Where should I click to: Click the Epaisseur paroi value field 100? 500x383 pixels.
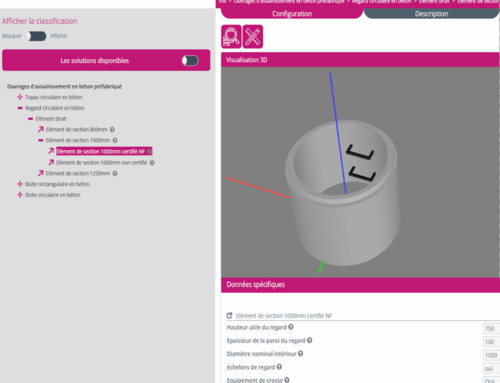(491, 342)
